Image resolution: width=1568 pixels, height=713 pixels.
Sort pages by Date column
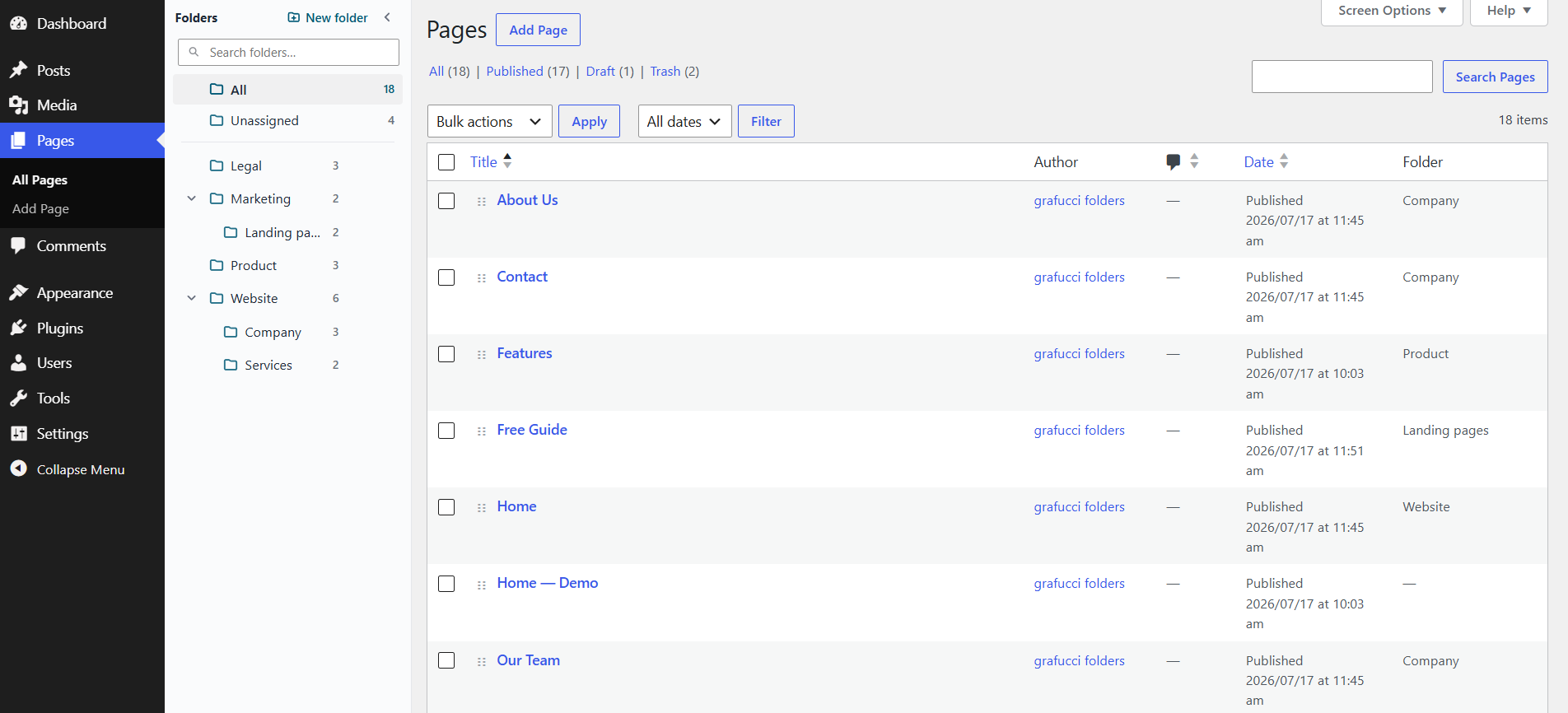click(x=1266, y=162)
